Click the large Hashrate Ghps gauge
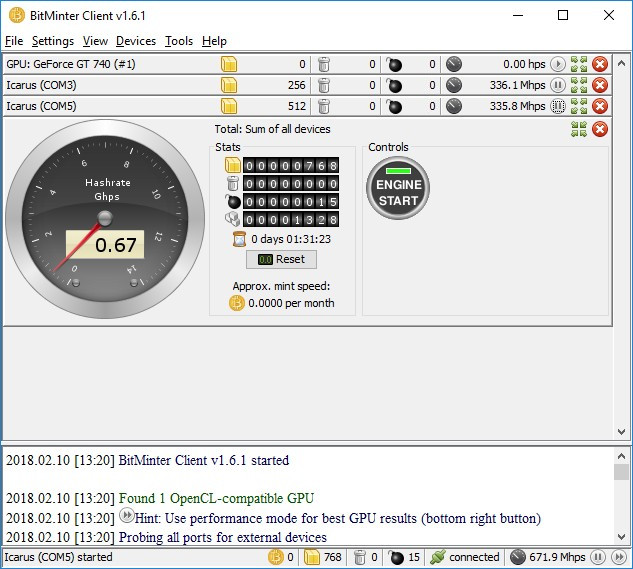This screenshot has width=633, height=569. pos(105,218)
